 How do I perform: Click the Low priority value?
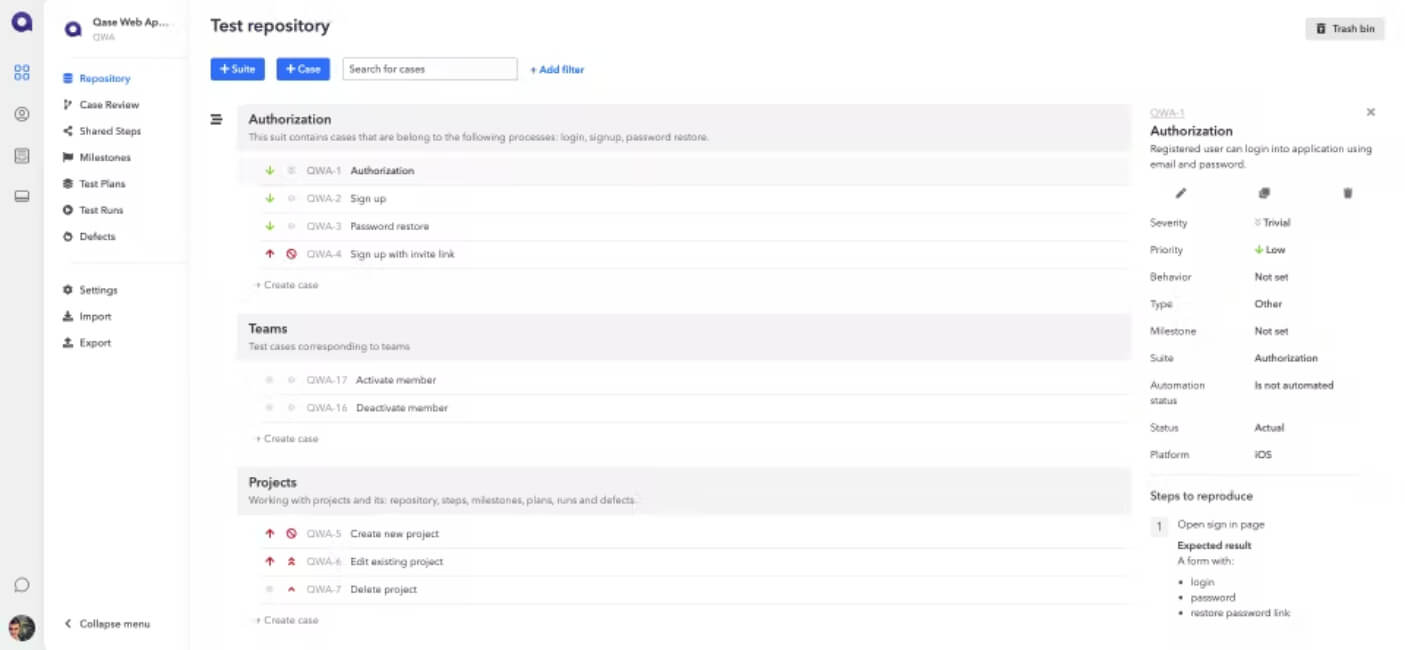(1270, 250)
